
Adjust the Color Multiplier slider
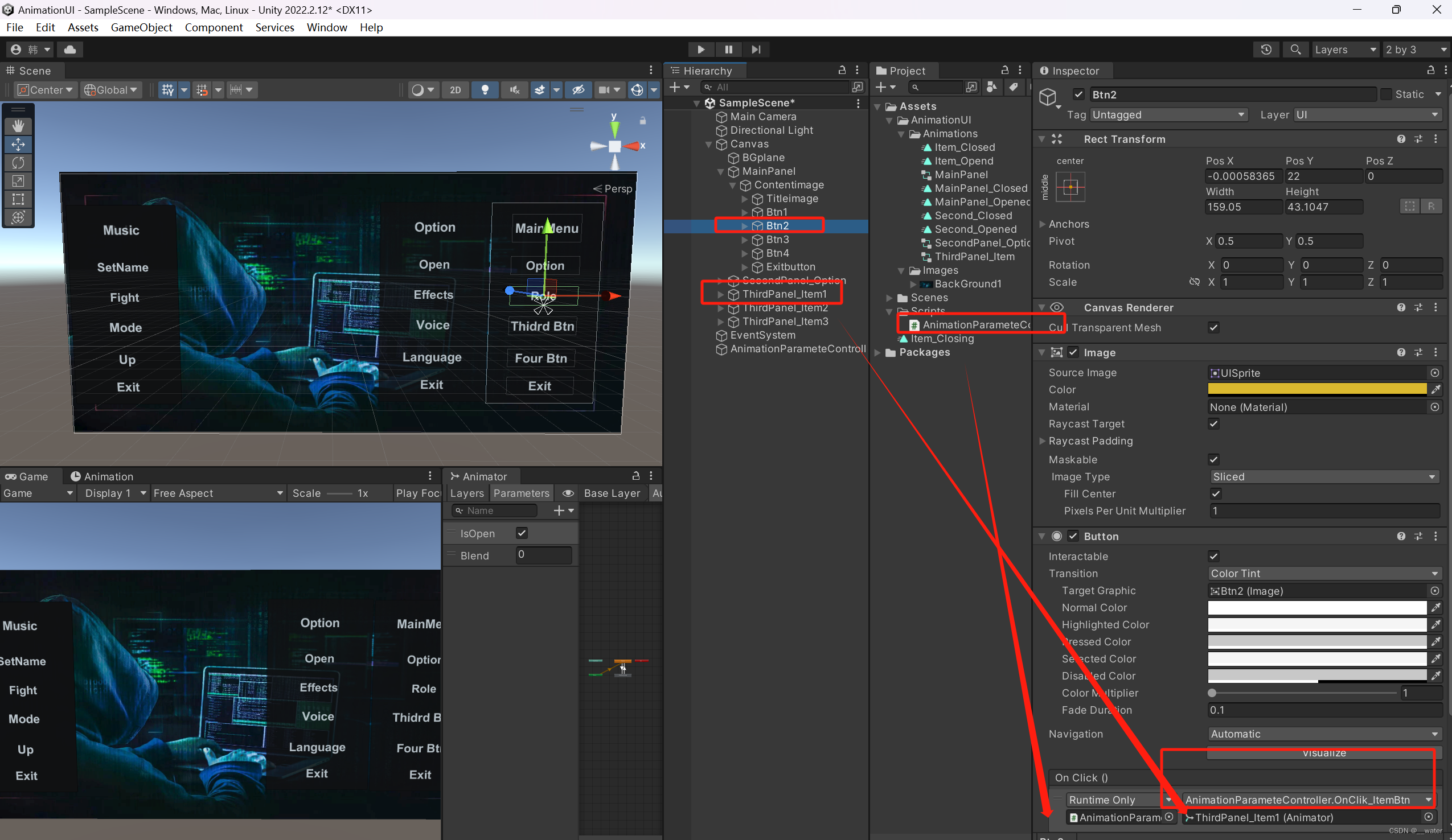(1303, 693)
